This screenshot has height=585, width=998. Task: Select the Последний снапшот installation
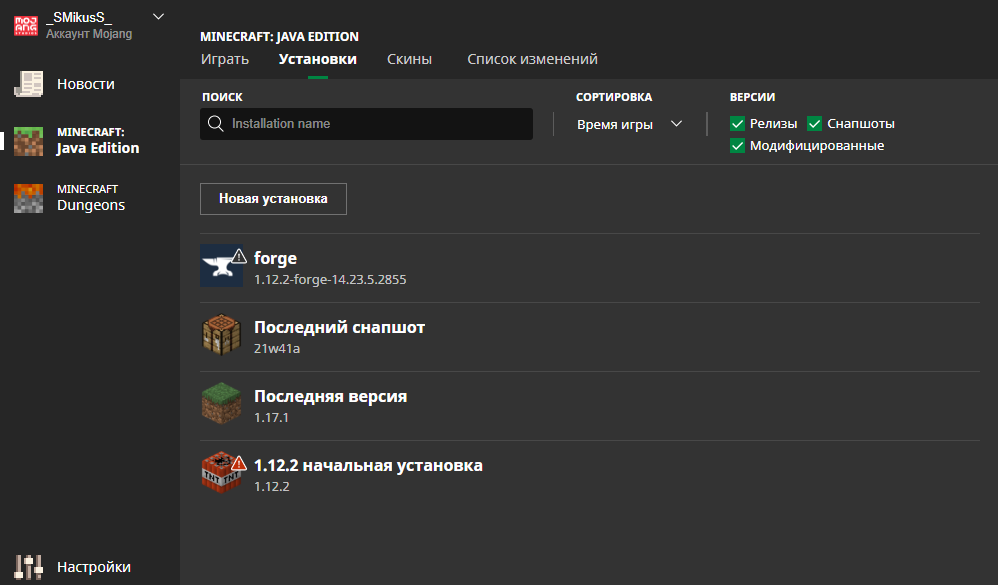point(339,327)
